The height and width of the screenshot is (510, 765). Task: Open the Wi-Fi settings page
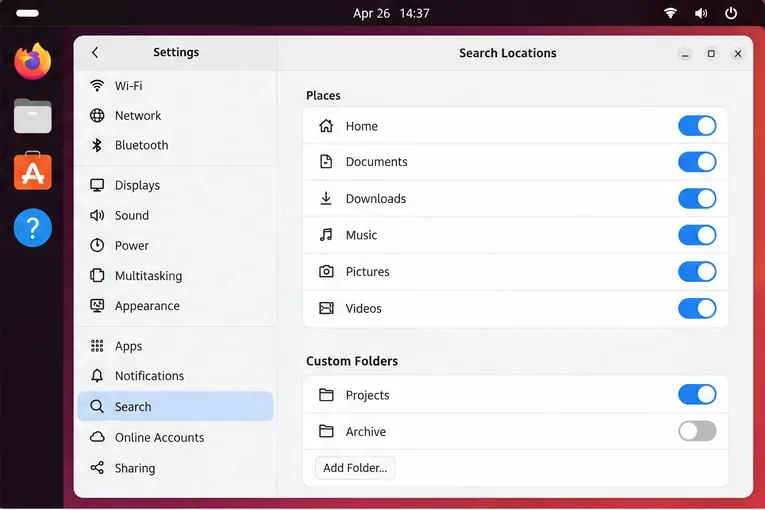pos(175,86)
